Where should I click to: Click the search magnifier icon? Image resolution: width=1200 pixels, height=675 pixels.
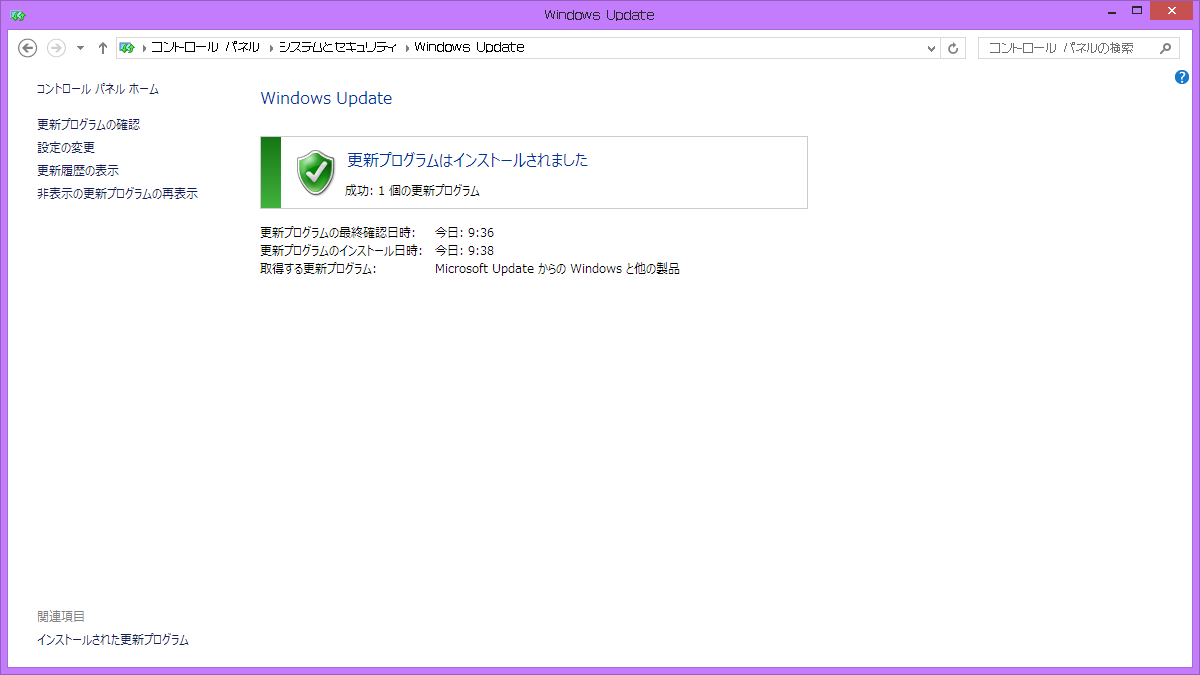(1166, 48)
